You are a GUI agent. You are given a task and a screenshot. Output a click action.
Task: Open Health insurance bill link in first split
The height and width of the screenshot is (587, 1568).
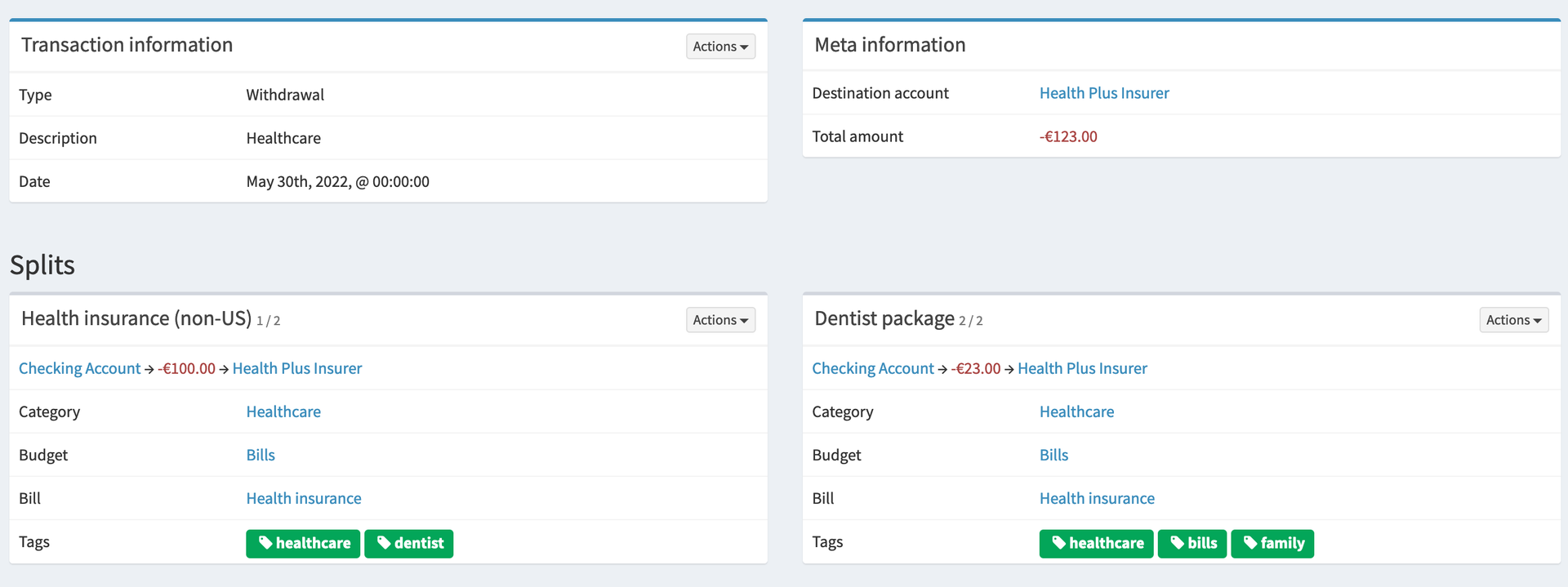[x=304, y=498]
